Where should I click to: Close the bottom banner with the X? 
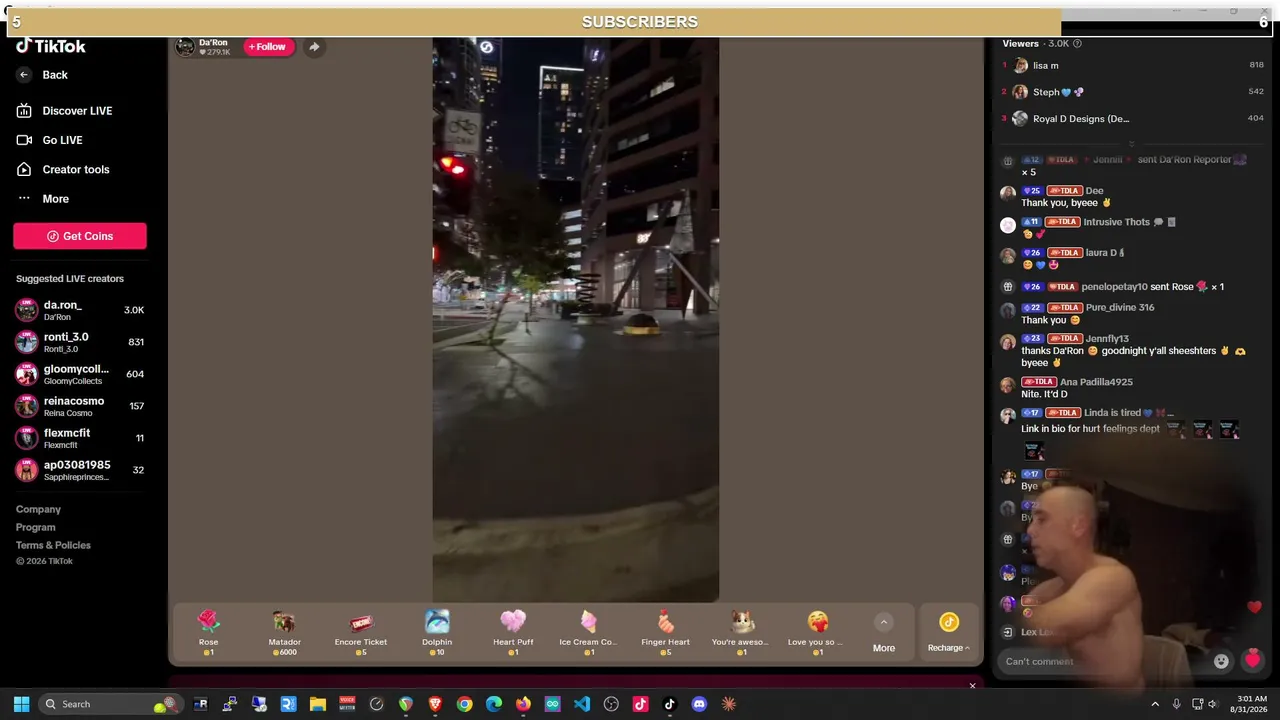tap(972, 686)
